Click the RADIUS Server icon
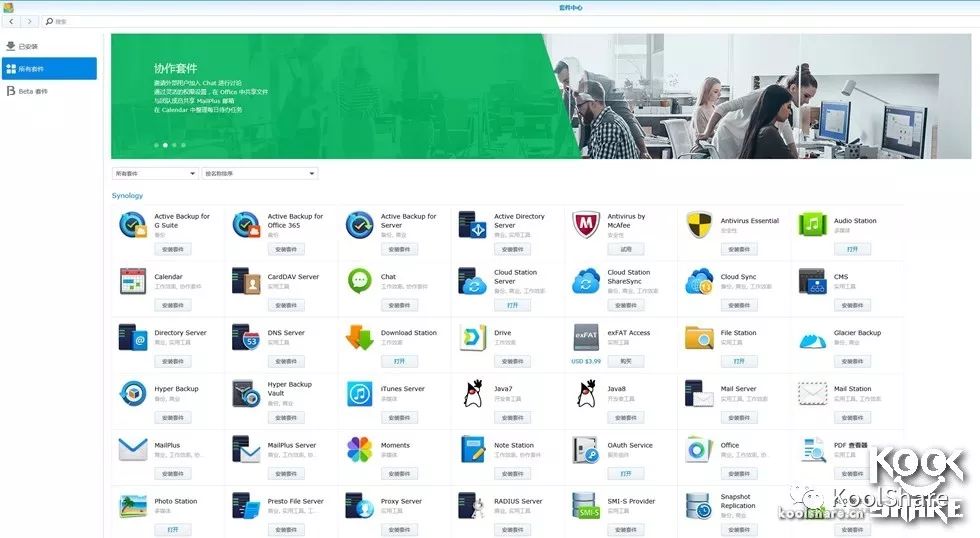This screenshot has width=980, height=538. point(472,506)
